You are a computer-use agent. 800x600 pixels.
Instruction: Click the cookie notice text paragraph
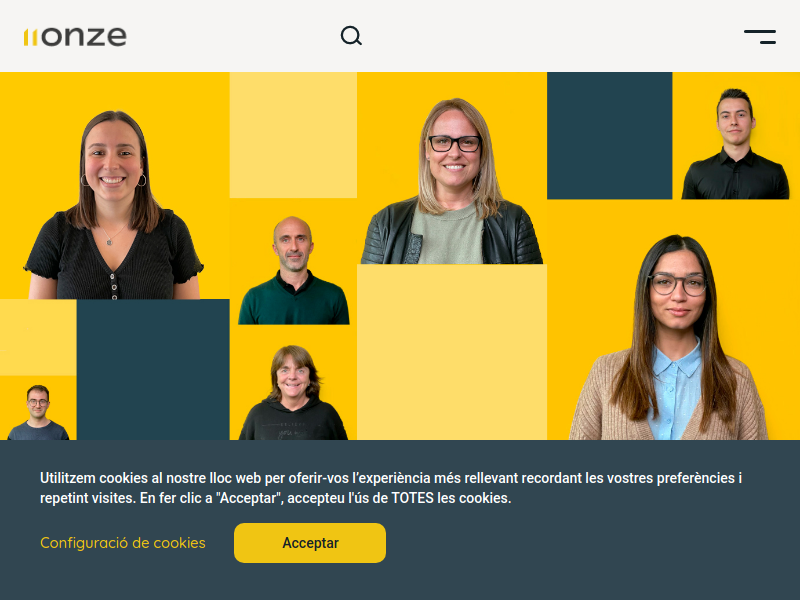pyautogui.click(x=391, y=488)
